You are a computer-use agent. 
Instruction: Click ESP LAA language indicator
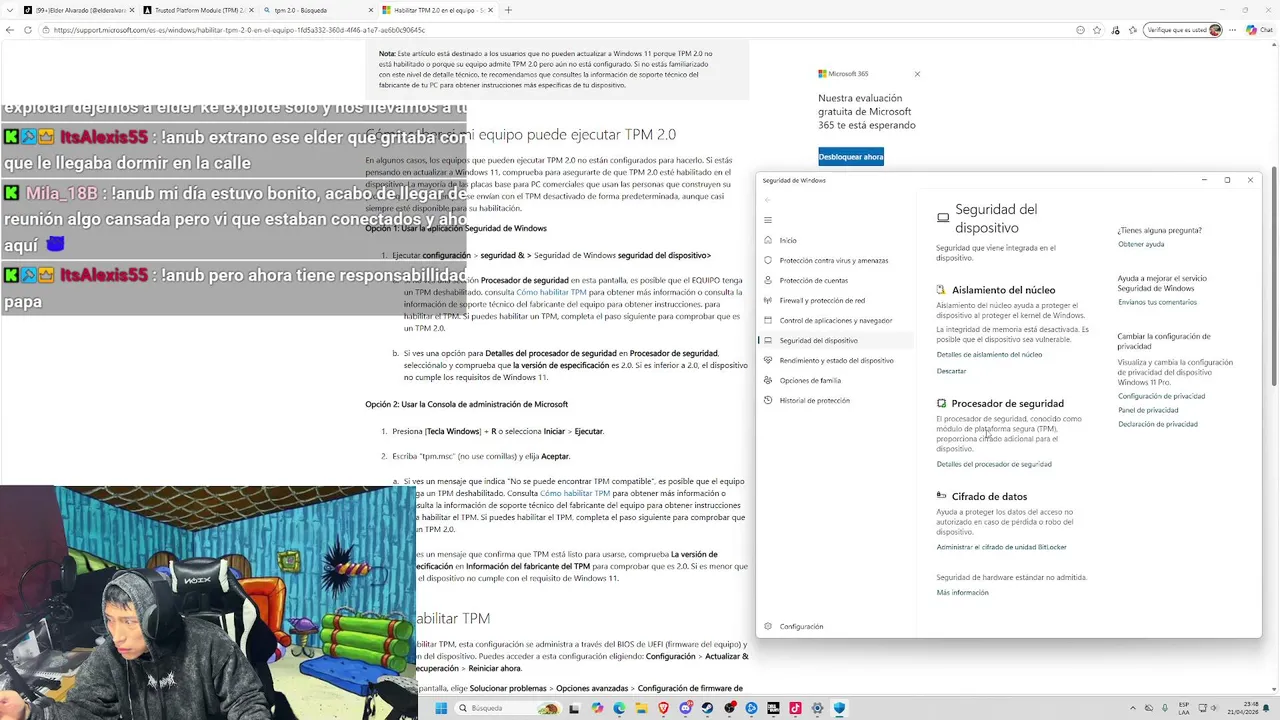(1184, 708)
